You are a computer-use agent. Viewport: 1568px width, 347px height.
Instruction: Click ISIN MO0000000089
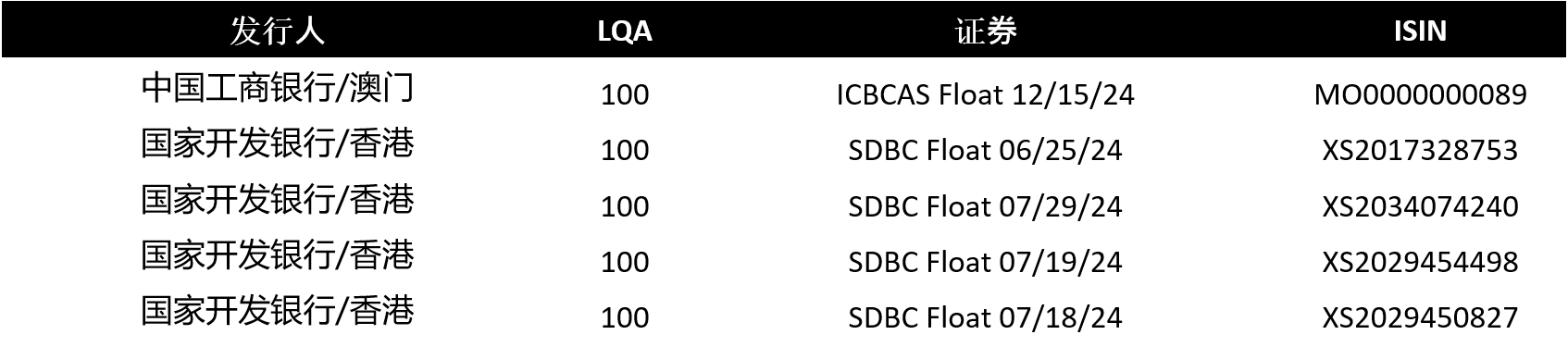(x=1420, y=94)
